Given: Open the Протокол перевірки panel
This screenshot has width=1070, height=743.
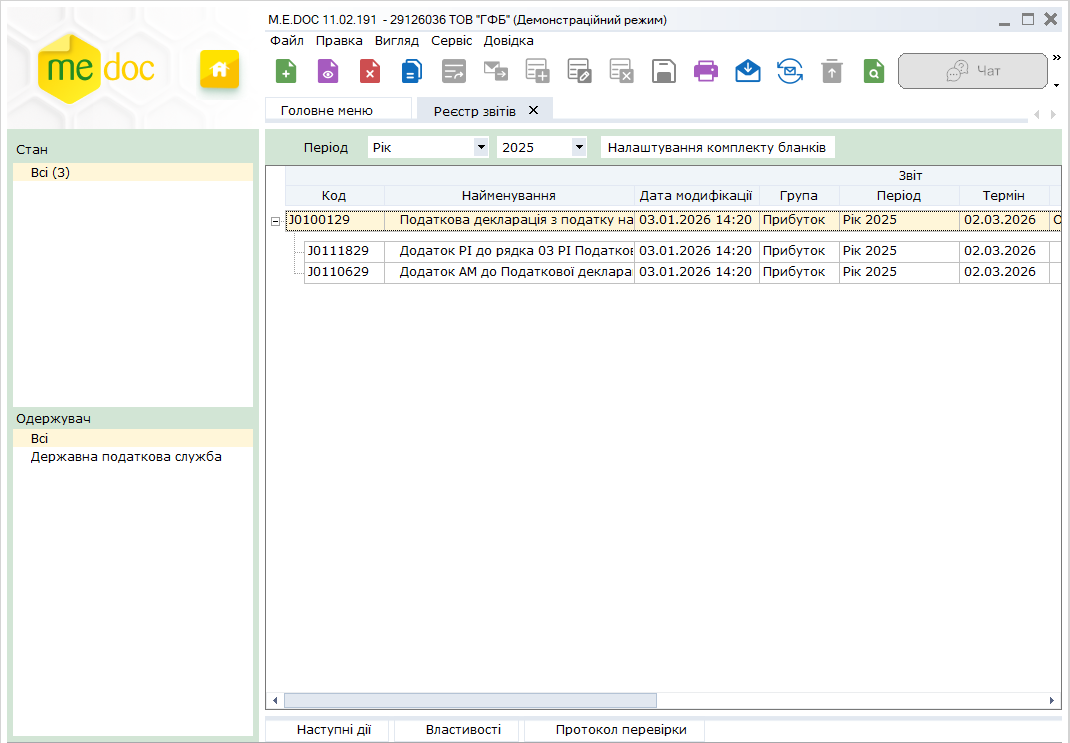Looking at the screenshot, I should pyautogui.click(x=621, y=730).
